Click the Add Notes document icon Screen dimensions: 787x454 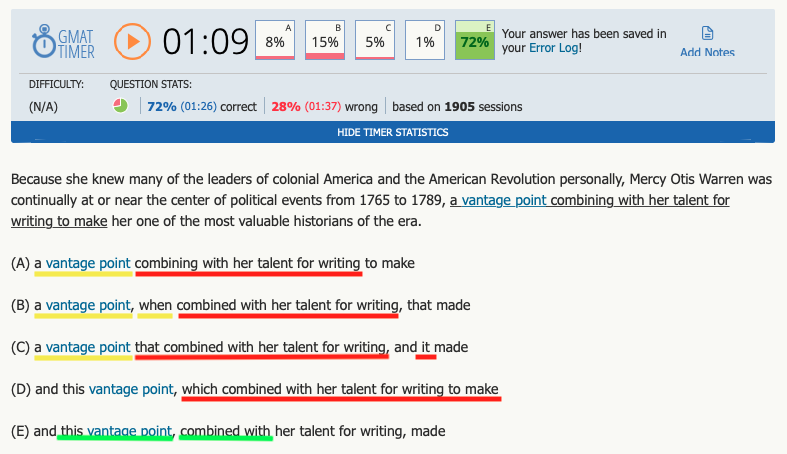[x=707, y=34]
